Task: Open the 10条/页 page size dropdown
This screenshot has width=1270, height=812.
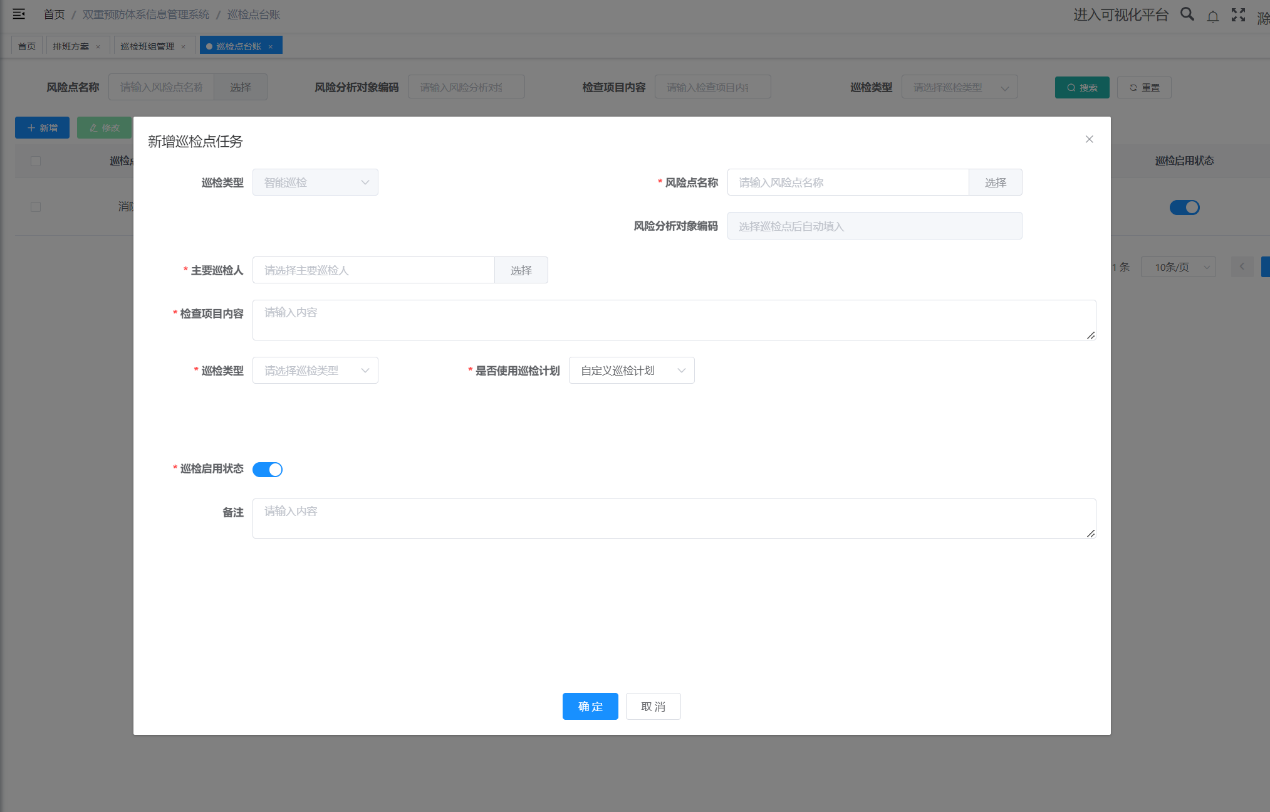Action: [1177, 267]
